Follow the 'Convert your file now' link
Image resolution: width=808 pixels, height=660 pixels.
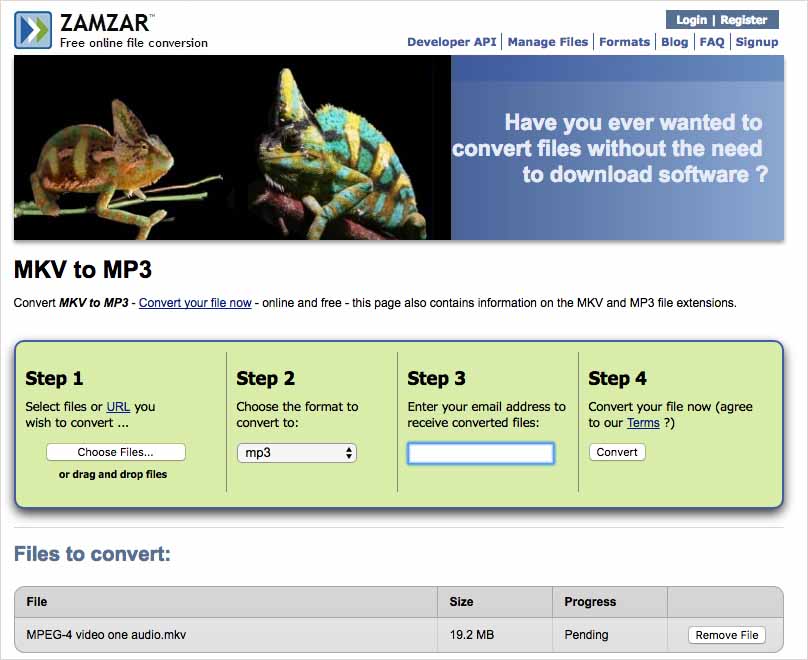coord(195,302)
